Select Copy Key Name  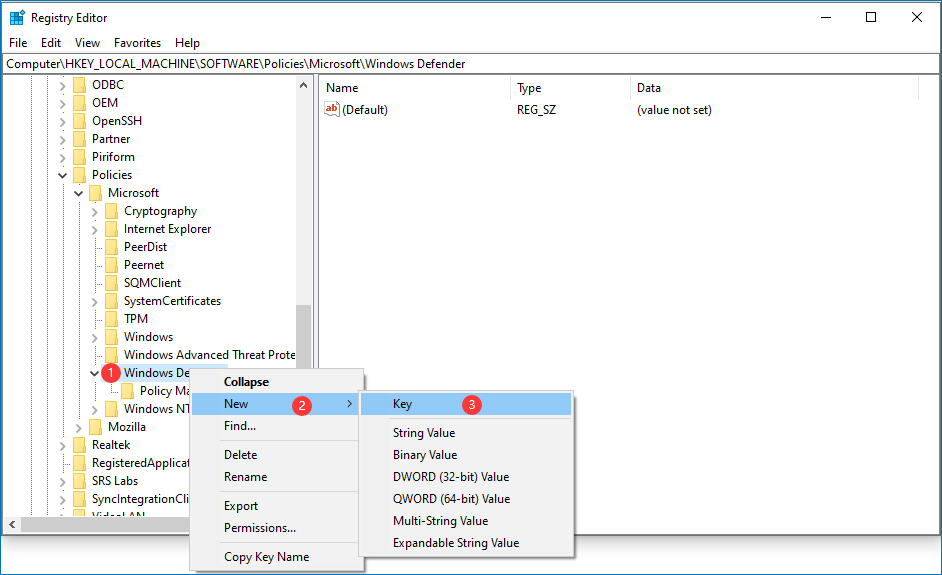tap(277, 557)
